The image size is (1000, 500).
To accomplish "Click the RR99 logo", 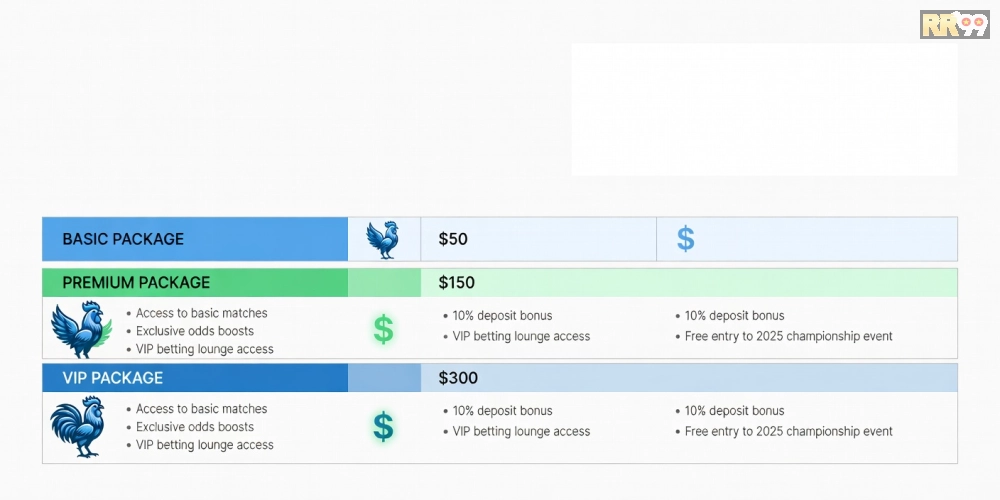I will [954, 24].
